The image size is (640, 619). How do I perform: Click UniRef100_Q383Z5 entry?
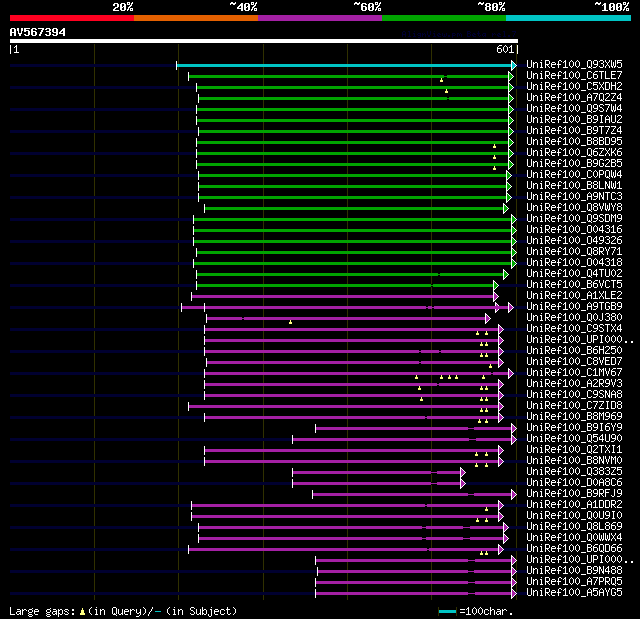coord(574,472)
